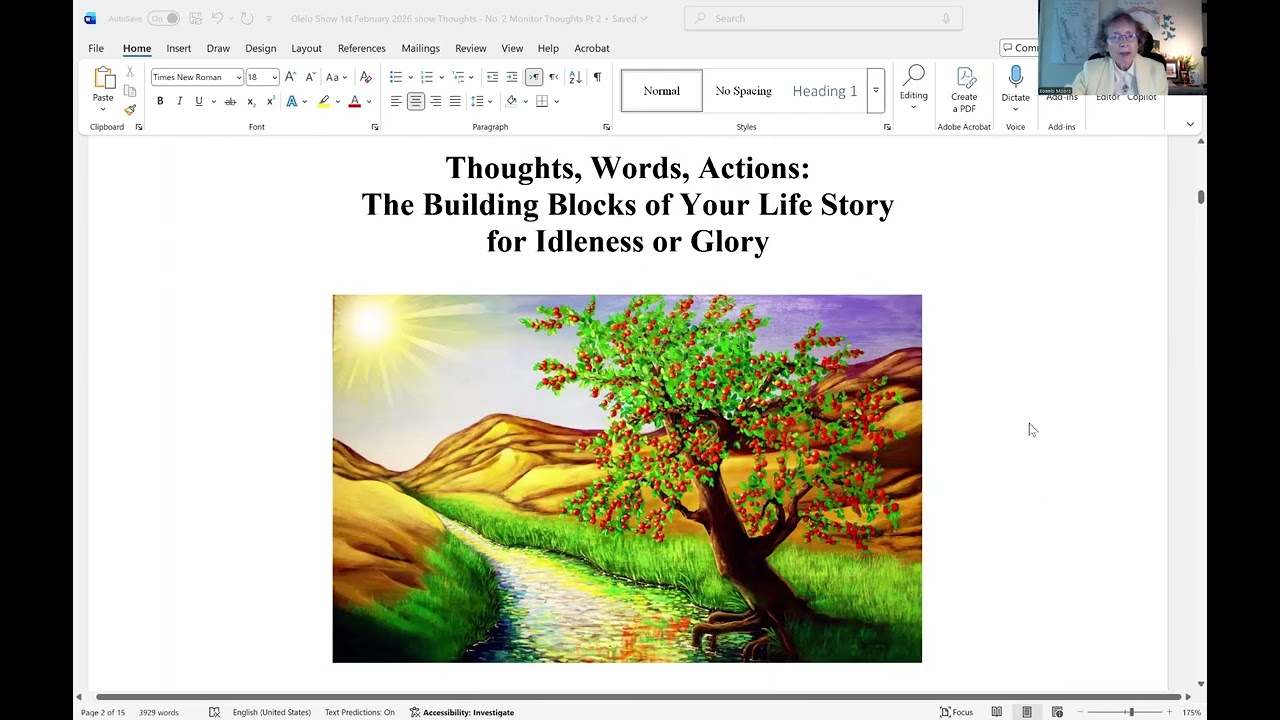
Task: Apply red font color
Action: point(354,101)
